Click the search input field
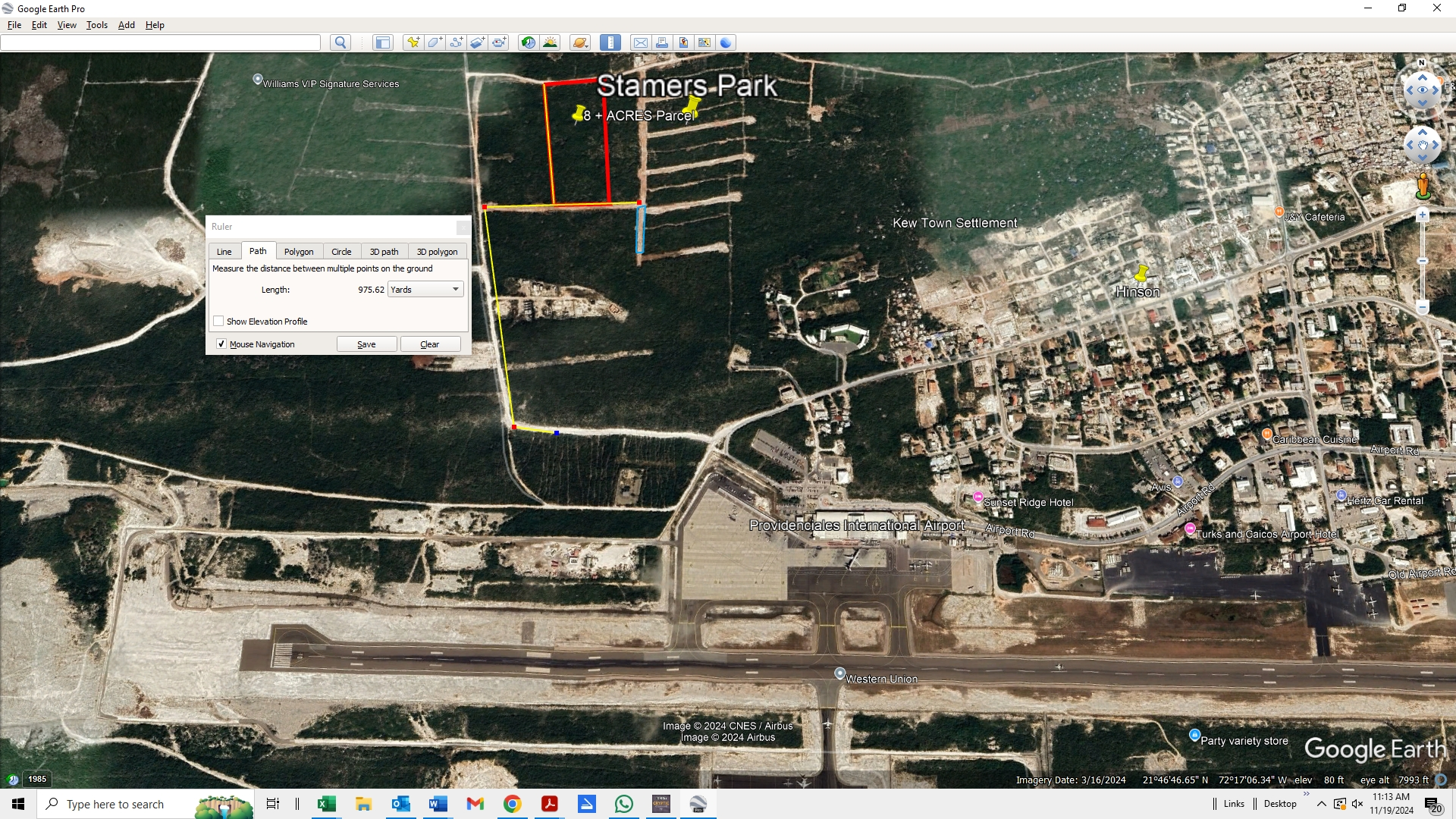Screen dimensions: 1456x819 161,42
